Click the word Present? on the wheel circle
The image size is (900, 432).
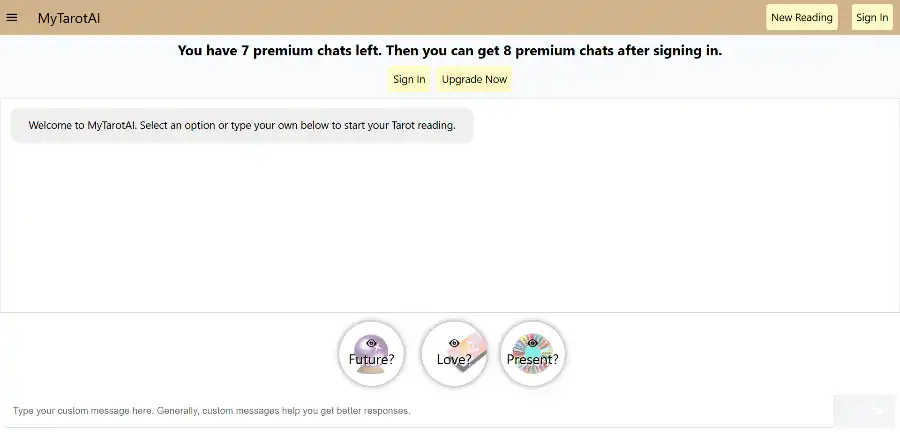[533, 359]
